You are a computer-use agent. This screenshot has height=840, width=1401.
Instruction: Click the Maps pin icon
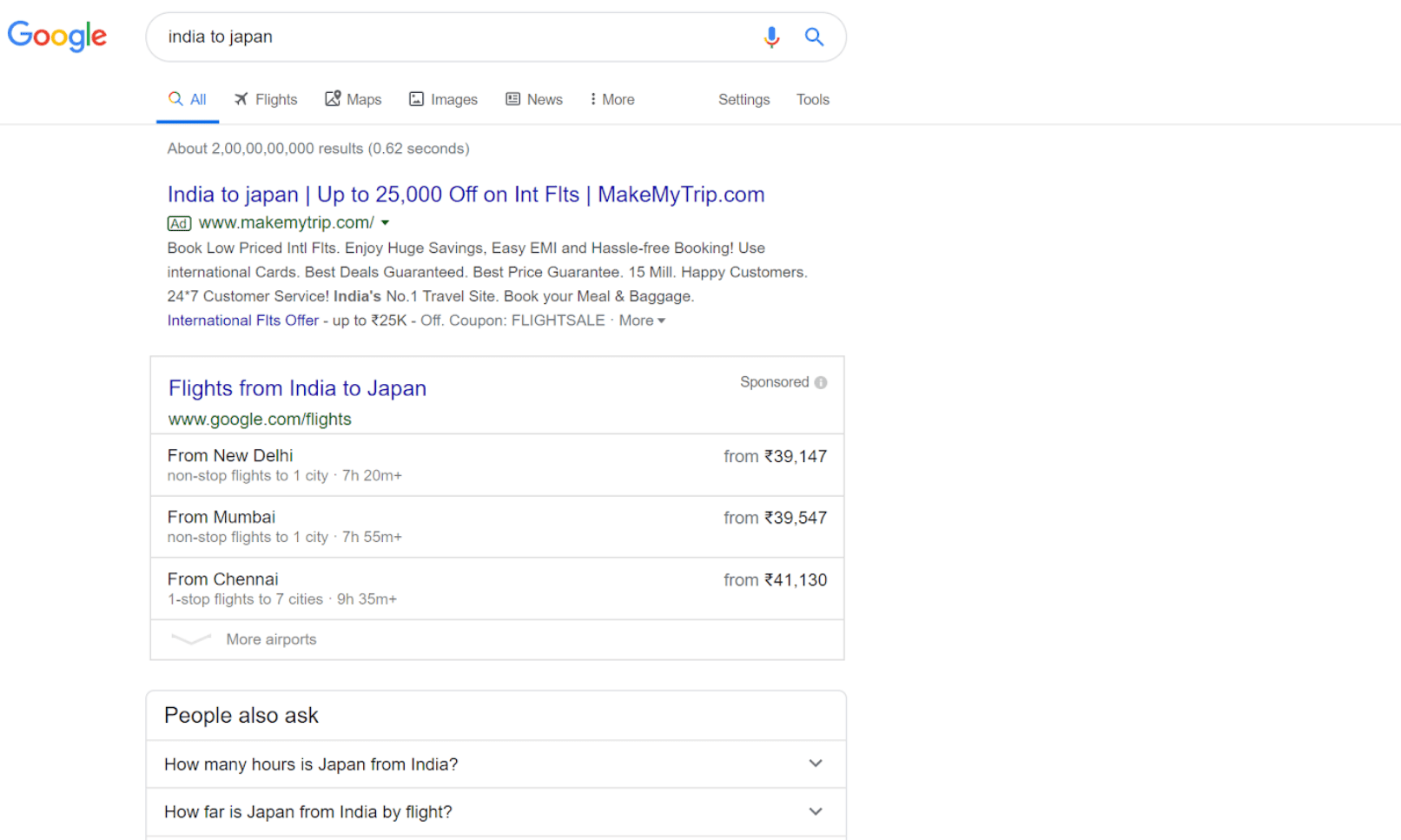(333, 99)
